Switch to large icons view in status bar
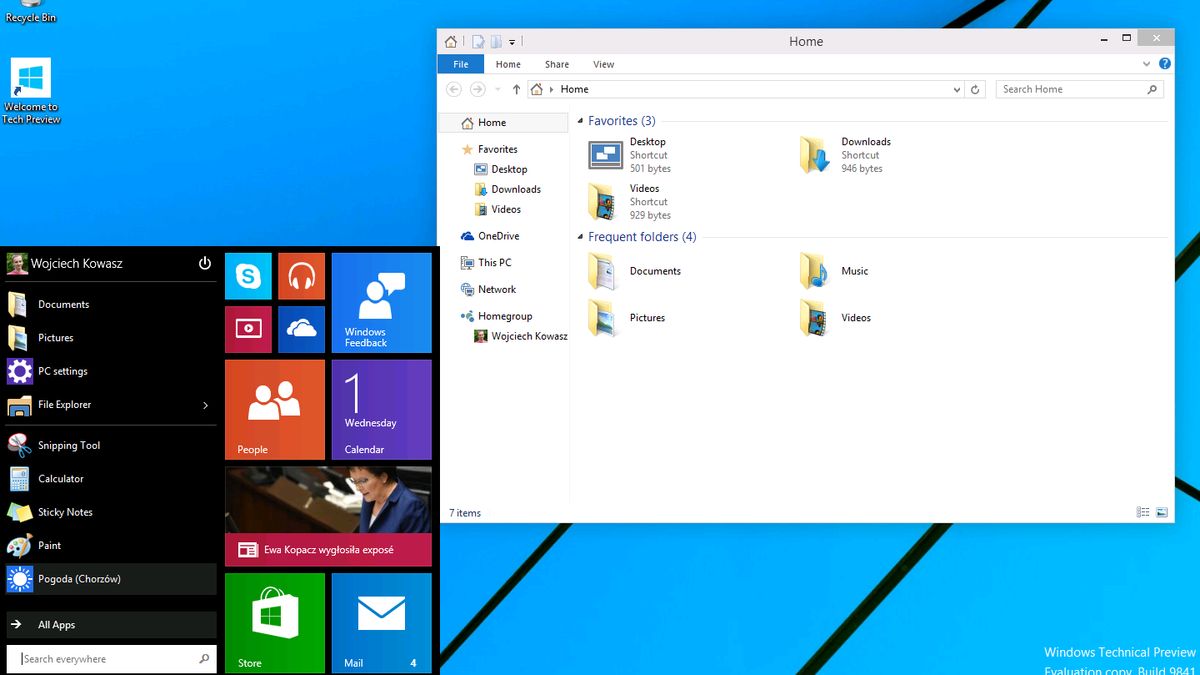1200x675 pixels. (x=1162, y=513)
